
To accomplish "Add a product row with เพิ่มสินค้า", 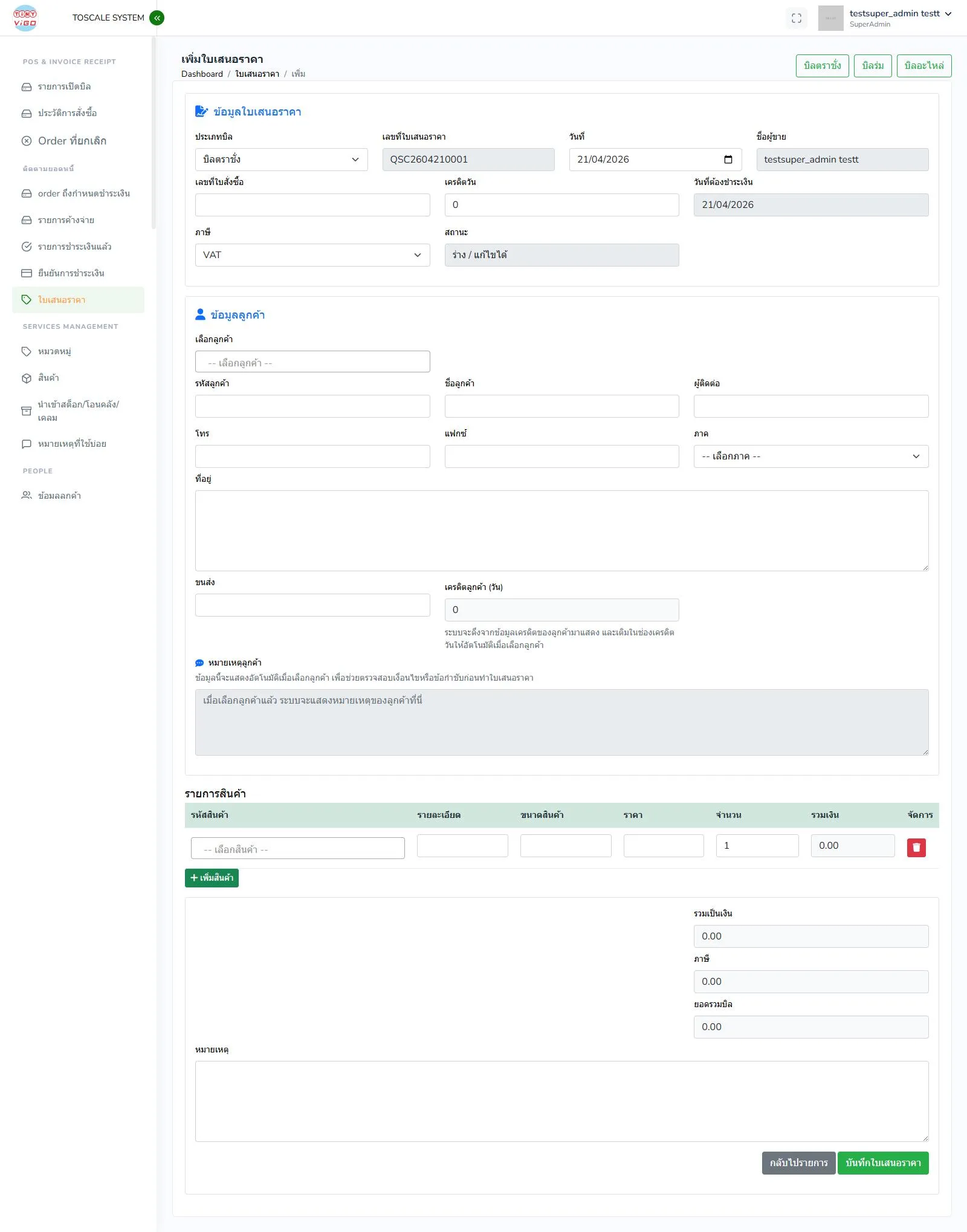I will [x=212, y=878].
